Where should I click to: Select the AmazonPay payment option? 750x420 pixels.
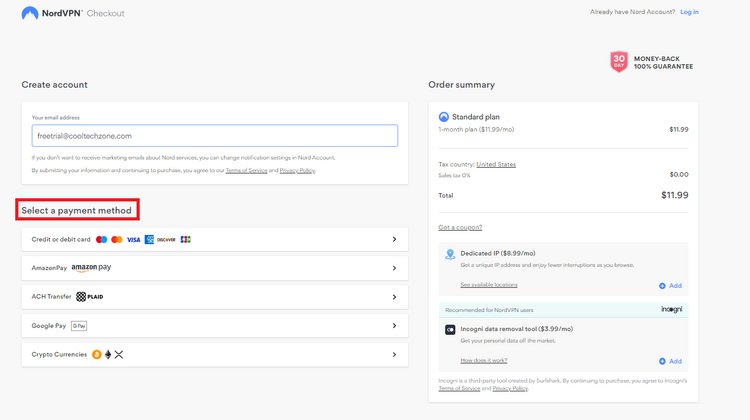click(215, 268)
